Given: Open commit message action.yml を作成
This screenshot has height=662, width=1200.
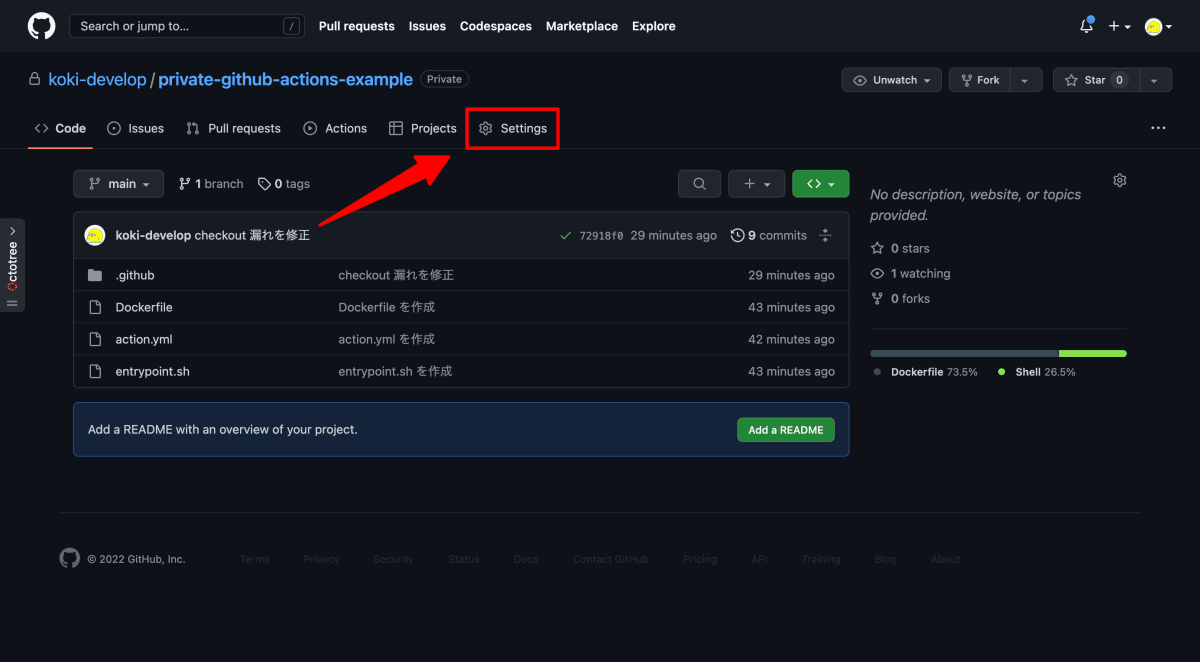Looking at the screenshot, I should click(387, 339).
